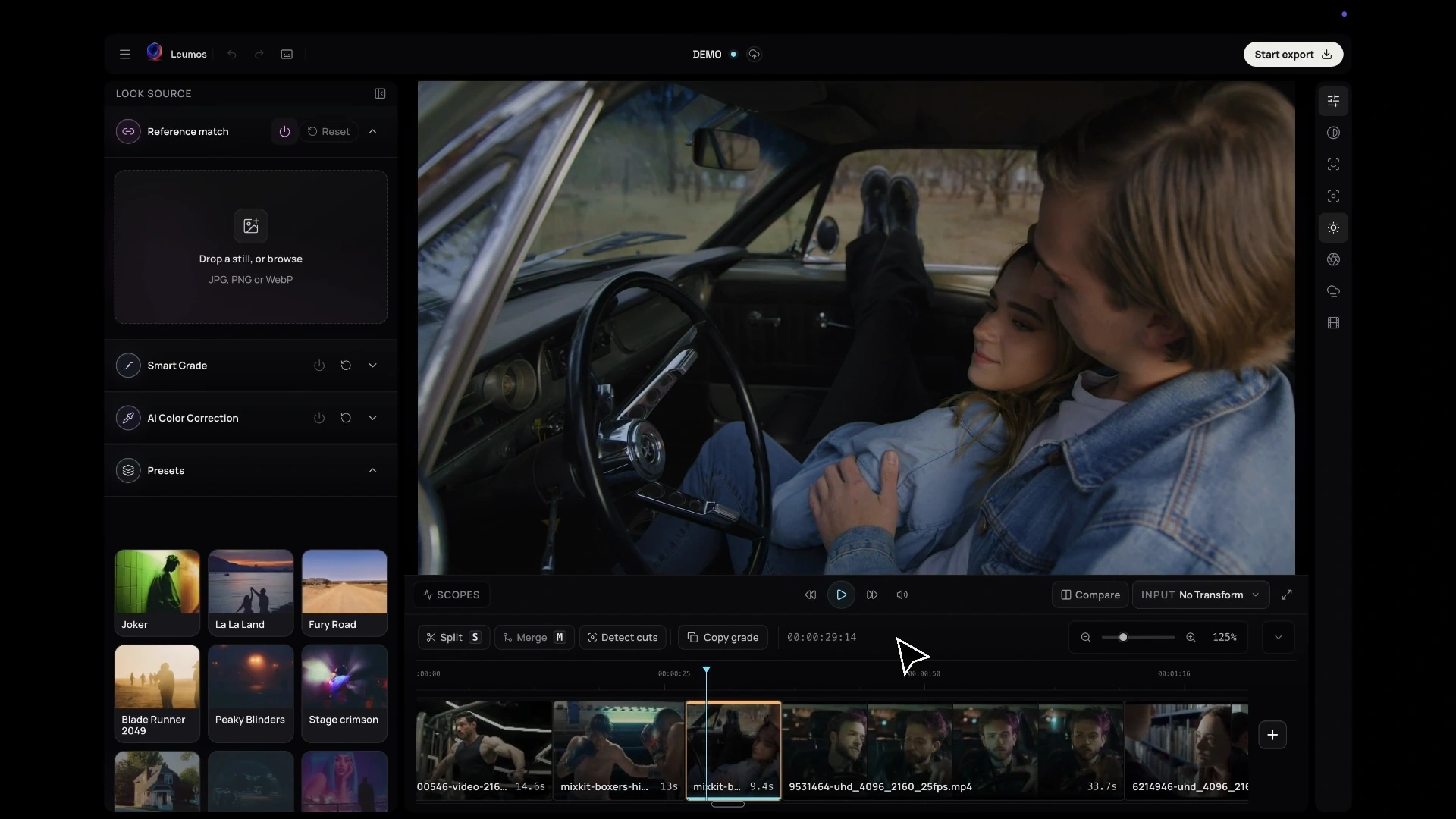The width and height of the screenshot is (1456, 819).
Task: Reset the AI Color Correction settings
Action: (x=346, y=418)
